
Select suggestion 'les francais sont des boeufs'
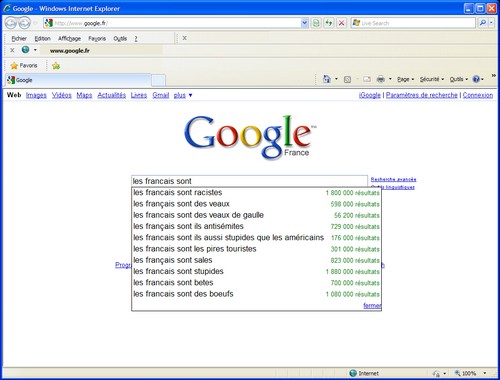pos(256,294)
